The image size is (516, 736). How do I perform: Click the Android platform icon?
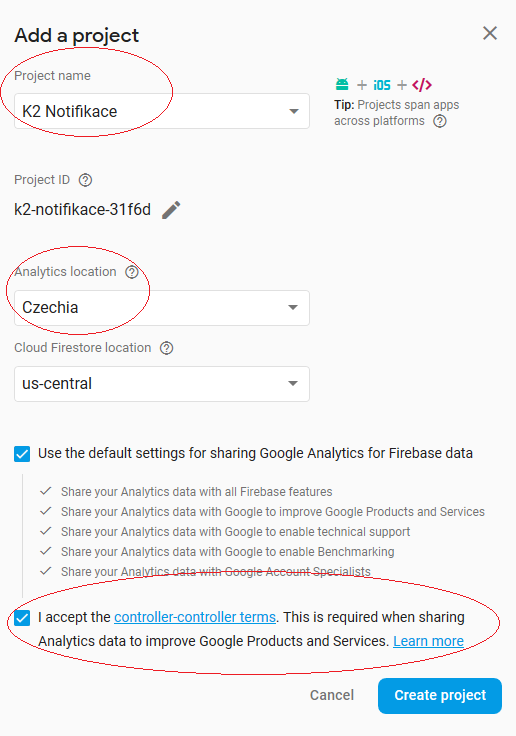[342, 84]
